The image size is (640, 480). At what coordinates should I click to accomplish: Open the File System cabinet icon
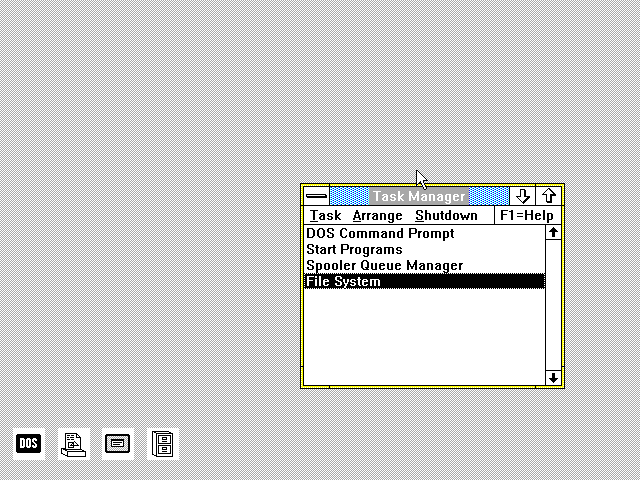[x=163, y=444]
